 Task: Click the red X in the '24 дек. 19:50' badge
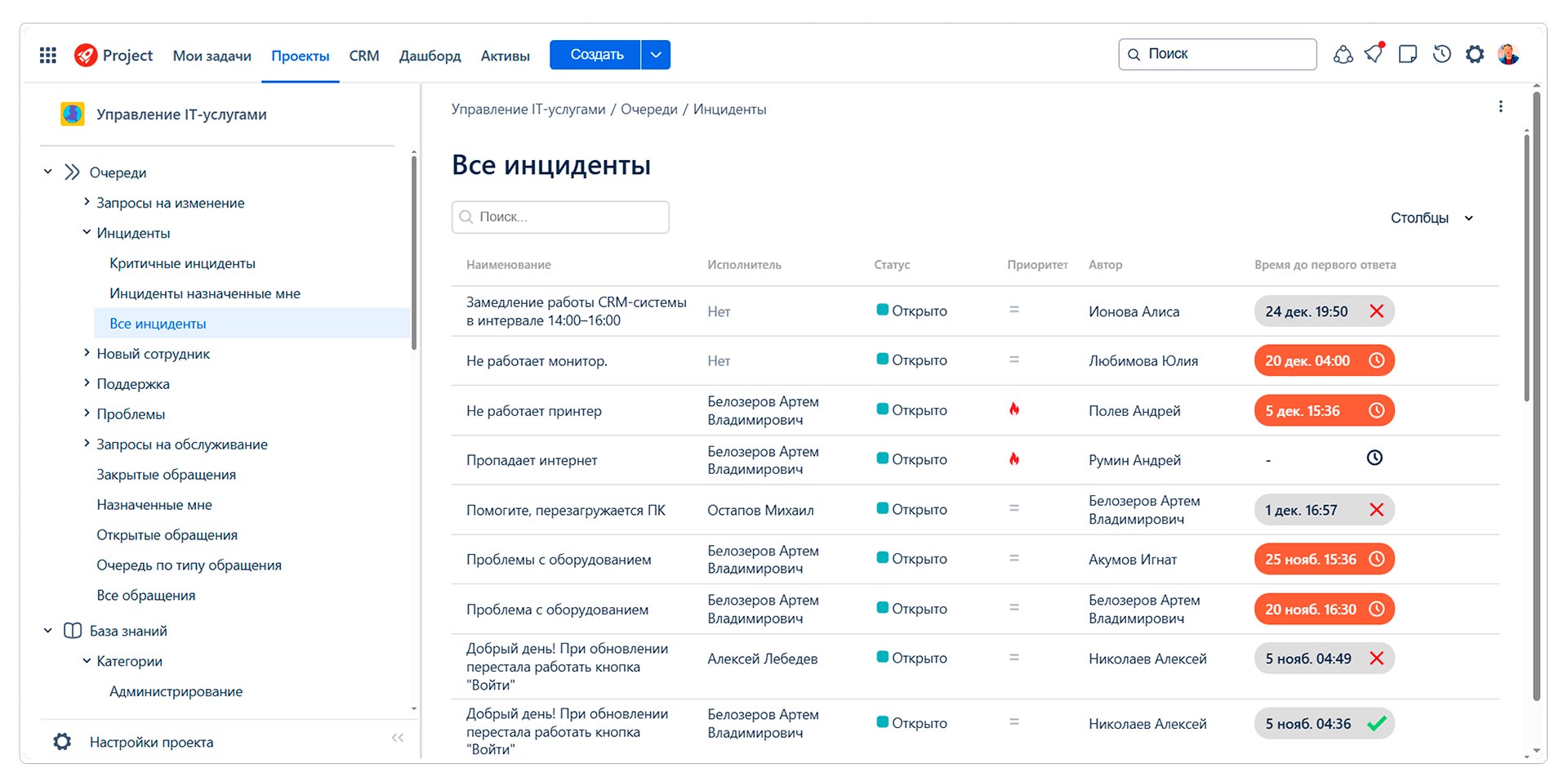pyautogui.click(x=1378, y=311)
